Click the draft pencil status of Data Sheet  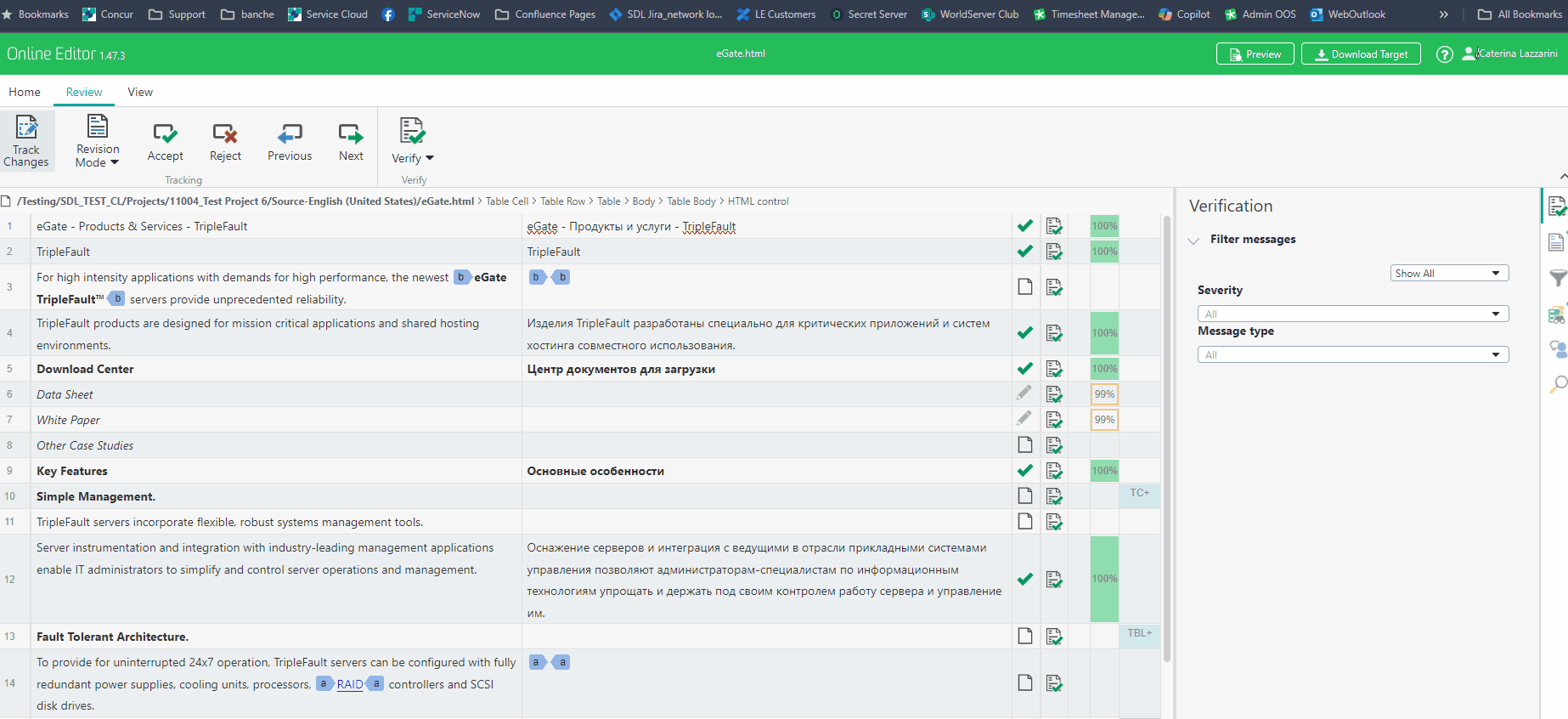pyautogui.click(x=1024, y=393)
